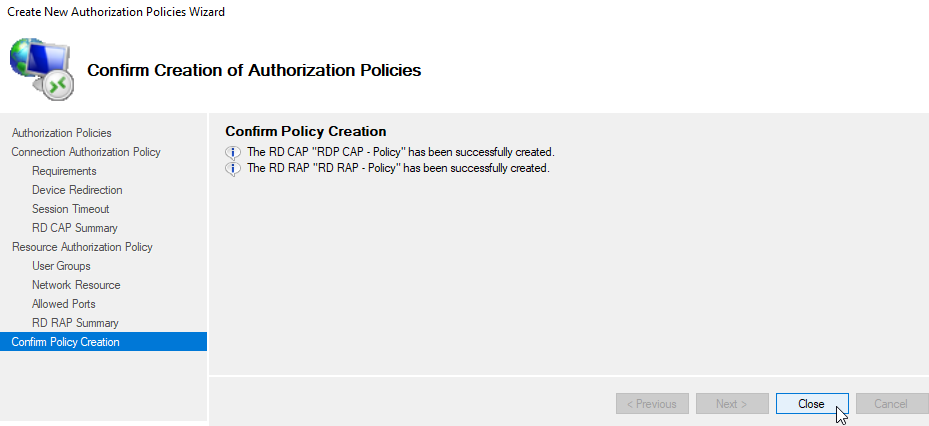
Task: Open the Session Timeout step
Action: [71, 209]
